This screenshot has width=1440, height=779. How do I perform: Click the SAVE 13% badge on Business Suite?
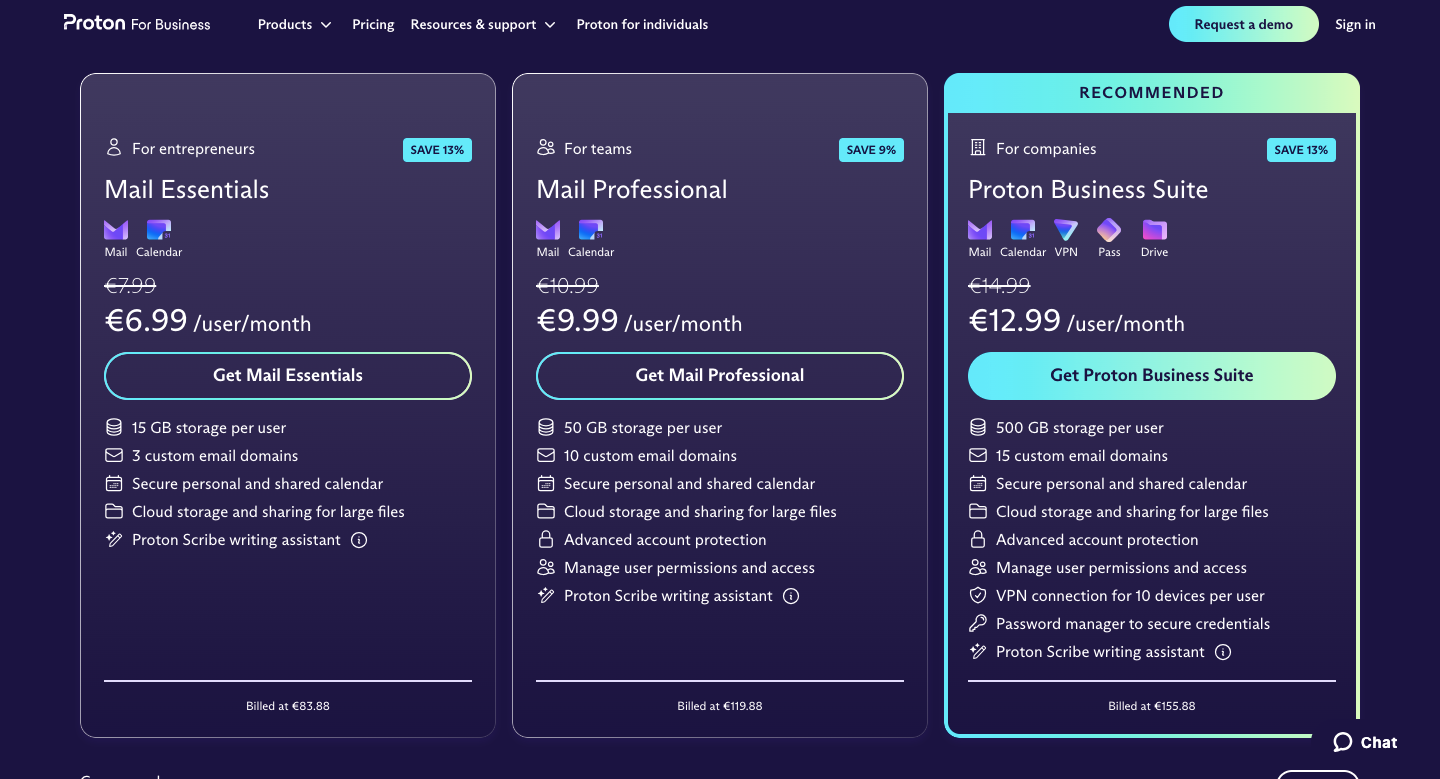(1302, 150)
